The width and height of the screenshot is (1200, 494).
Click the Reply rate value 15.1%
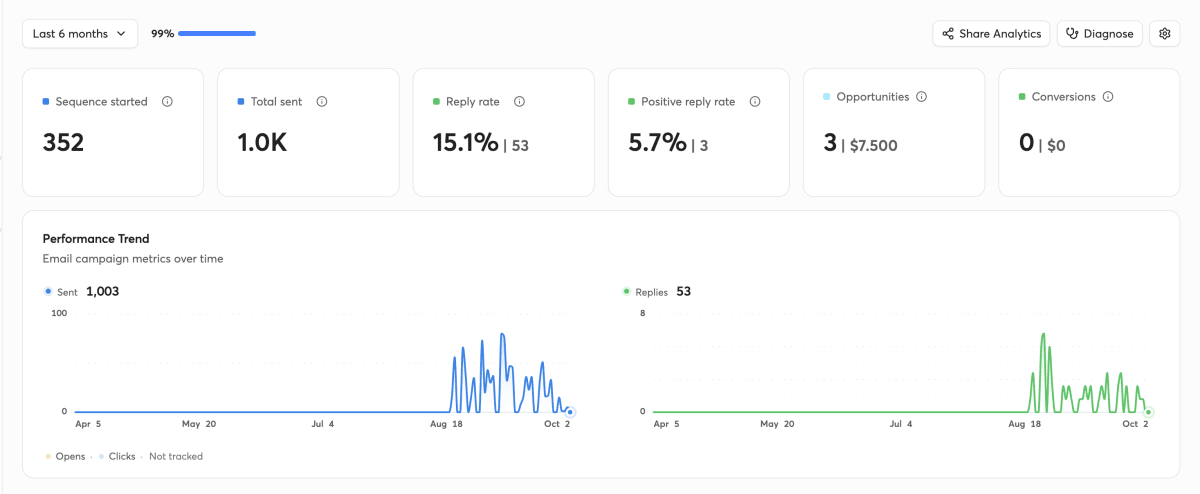click(465, 143)
